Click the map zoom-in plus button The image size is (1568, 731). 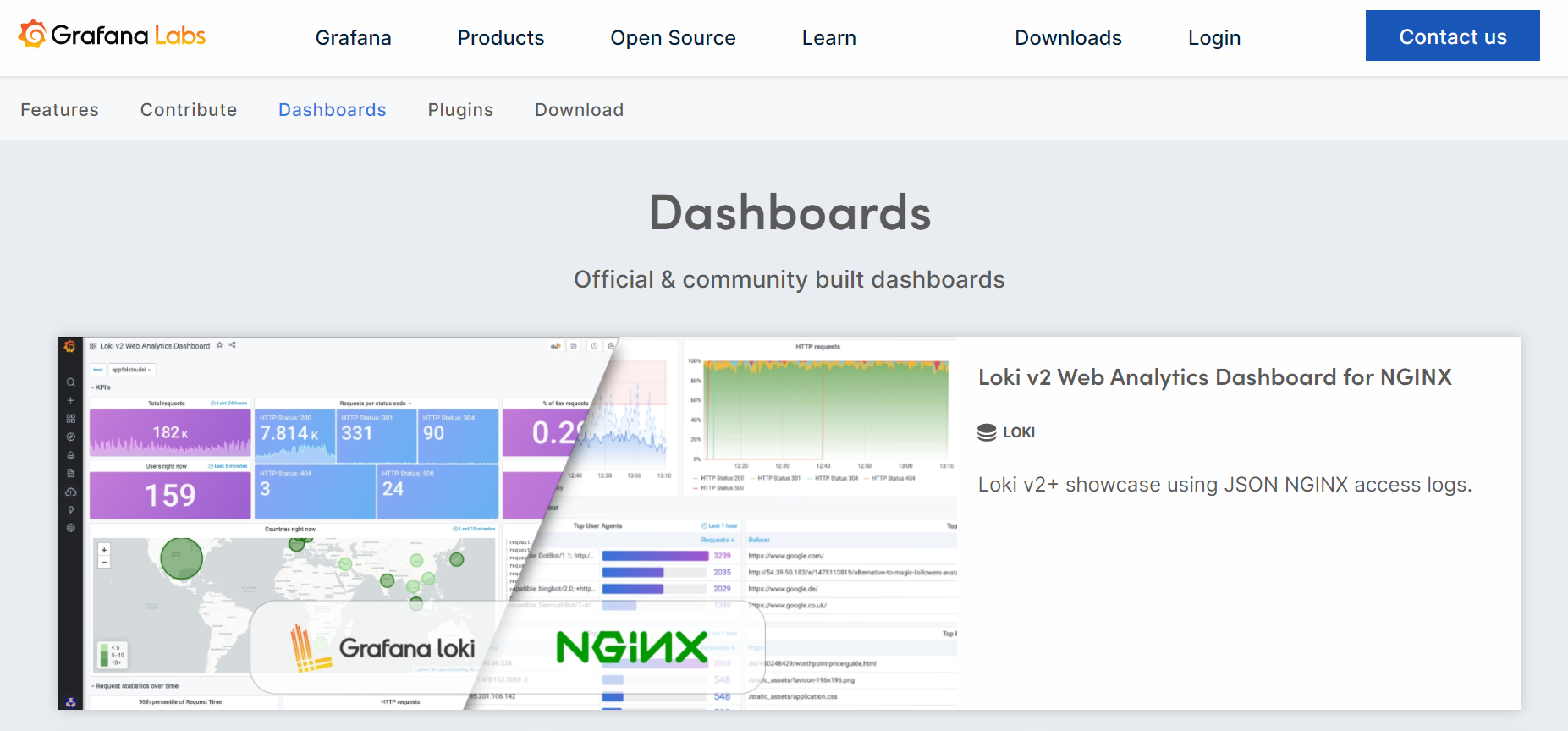click(104, 550)
